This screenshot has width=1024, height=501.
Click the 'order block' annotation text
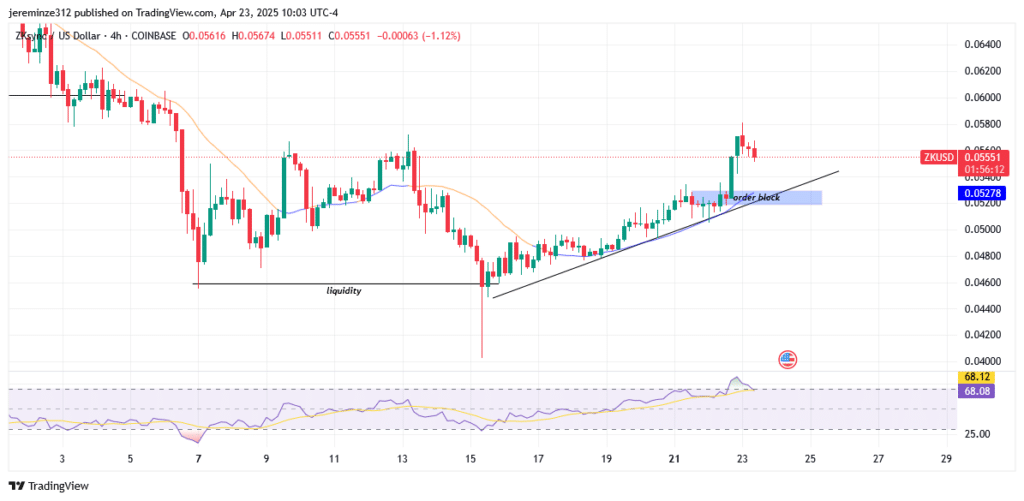click(756, 197)
